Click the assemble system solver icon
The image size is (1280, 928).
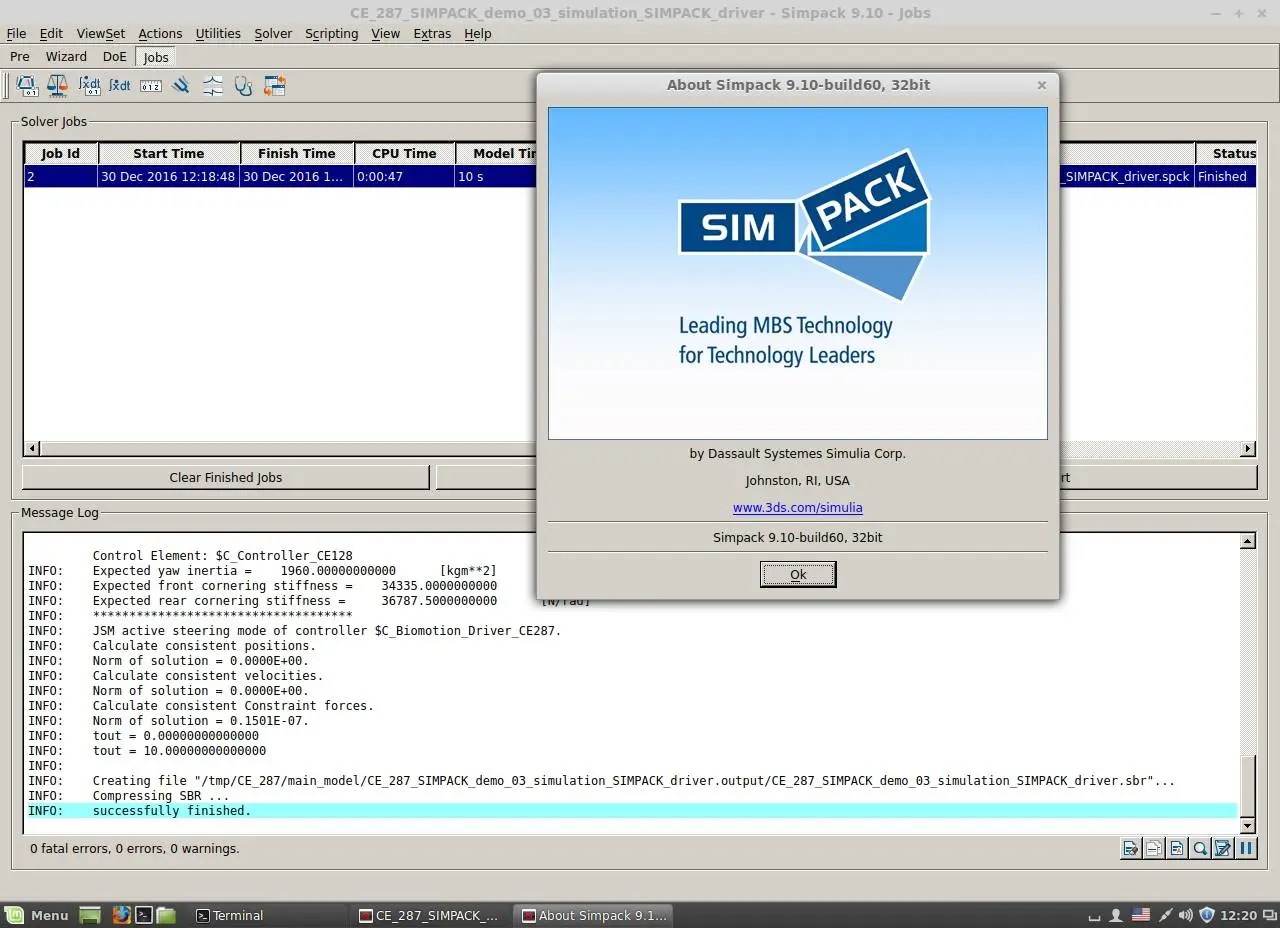coord(27,86)
